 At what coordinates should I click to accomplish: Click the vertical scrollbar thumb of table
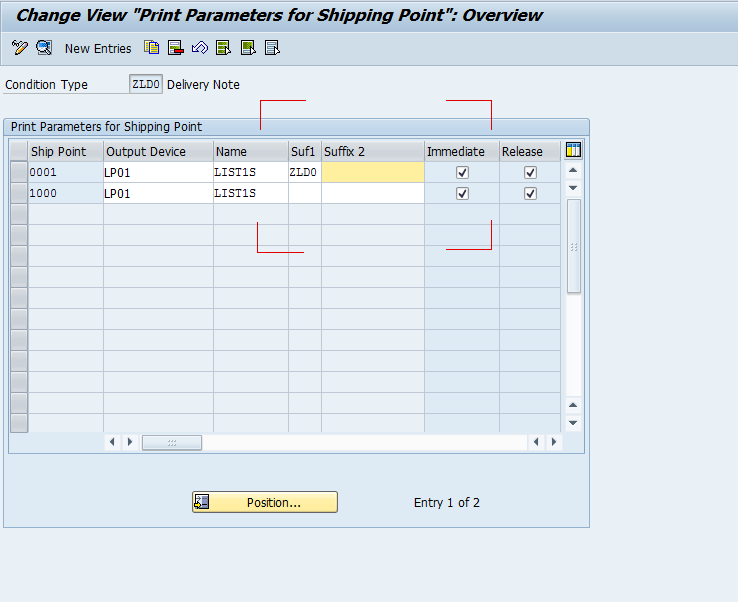point(574,246)
